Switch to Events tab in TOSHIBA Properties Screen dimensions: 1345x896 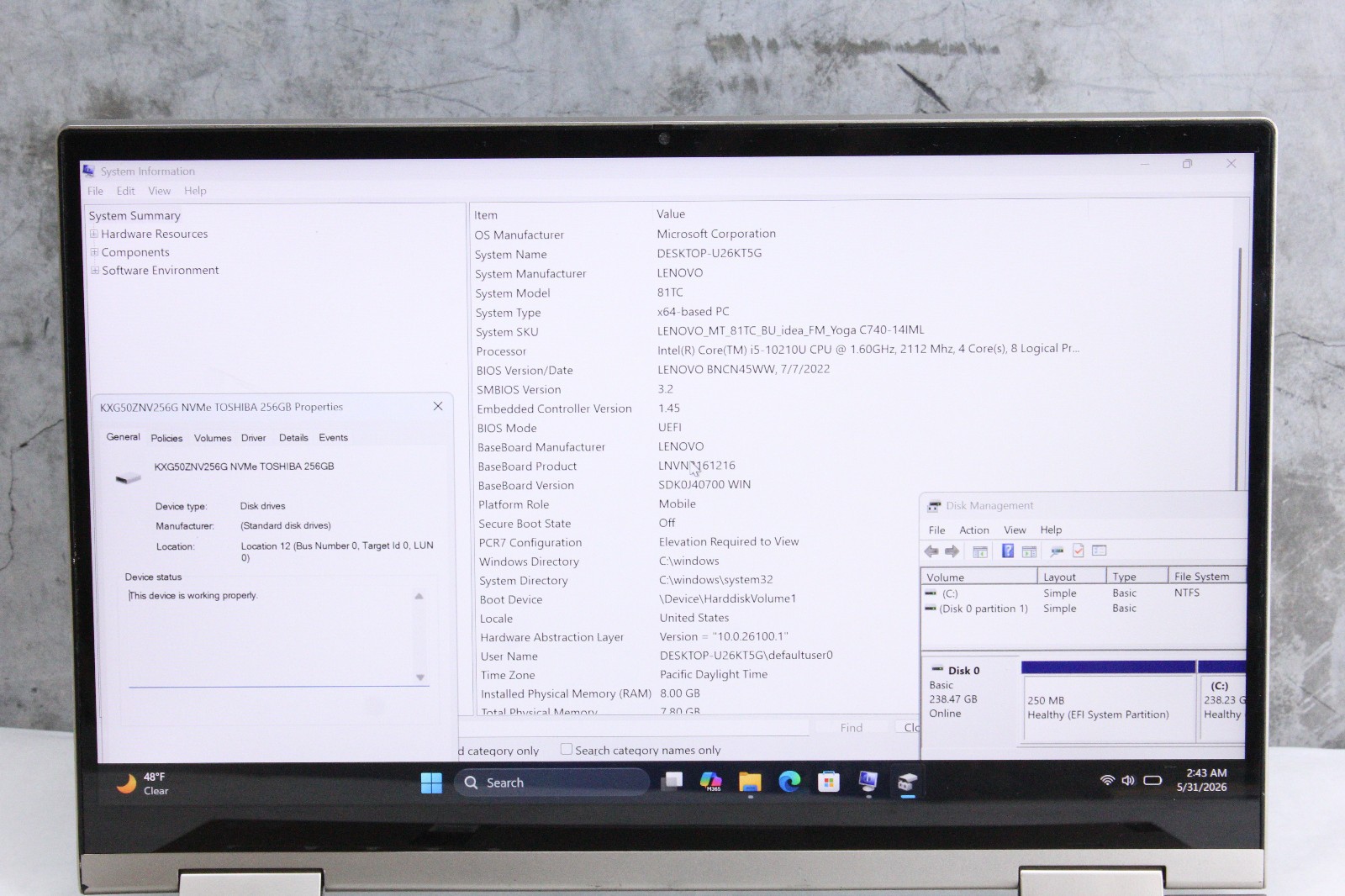(x=333, y=438)
